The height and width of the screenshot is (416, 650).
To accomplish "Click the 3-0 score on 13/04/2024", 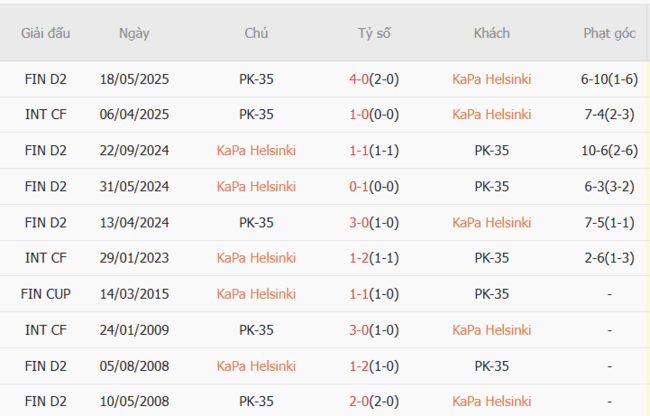I will coord(359,223).
